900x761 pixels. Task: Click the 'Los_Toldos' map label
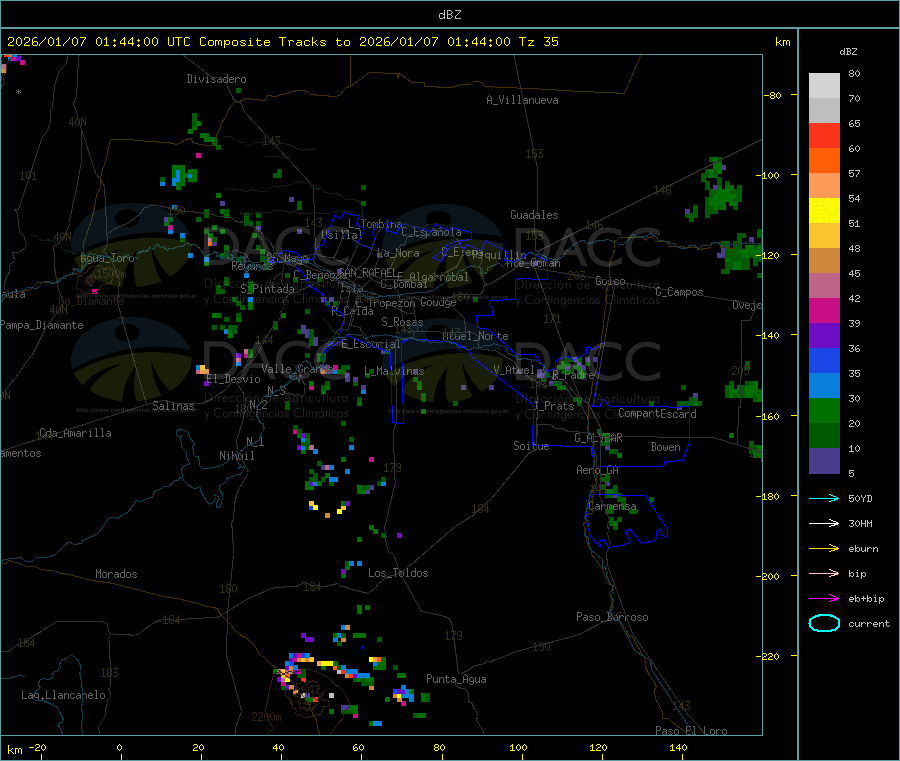coord(398,573)
